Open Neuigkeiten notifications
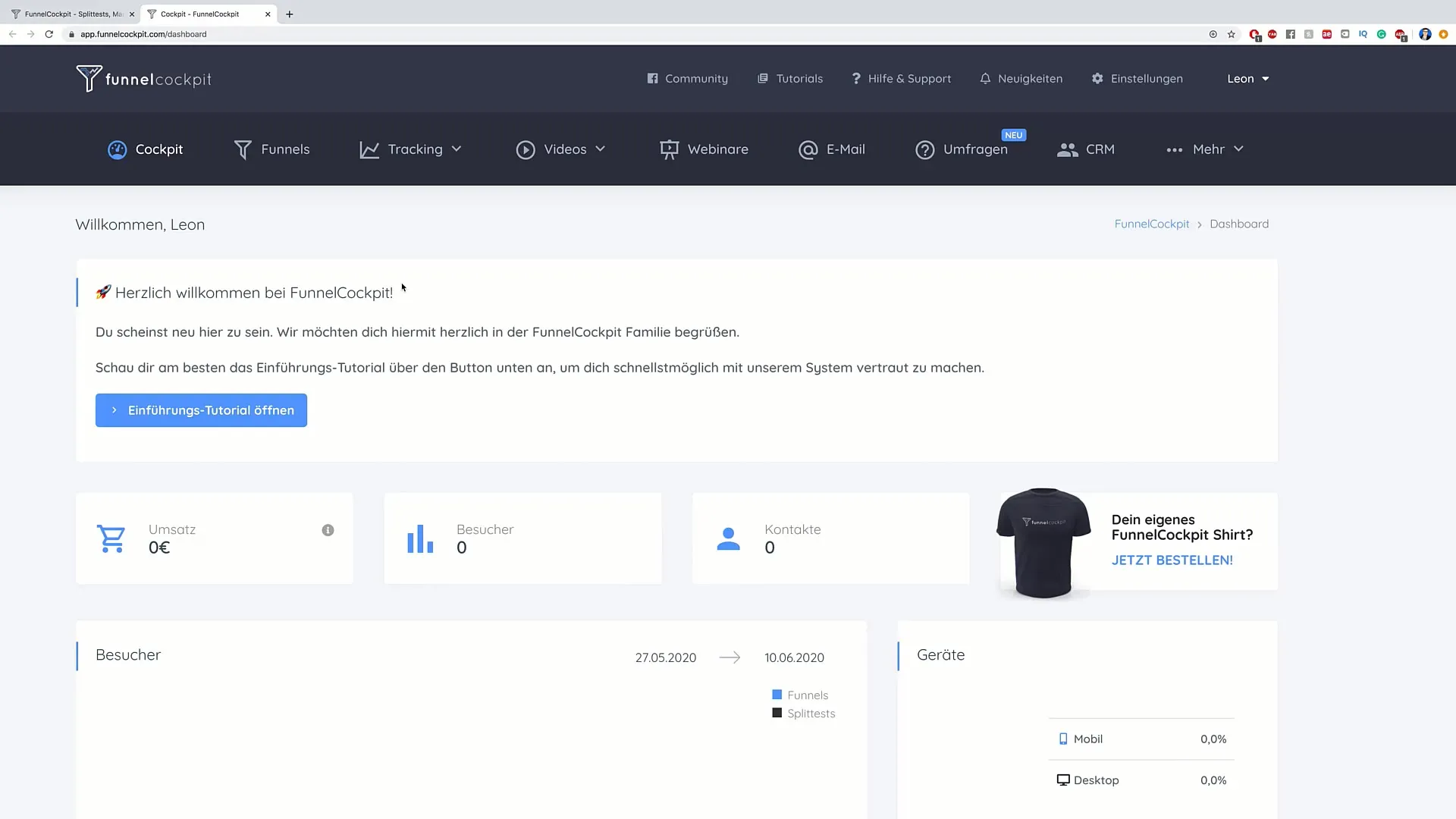1456x819 pixels. coord(1021,79)
